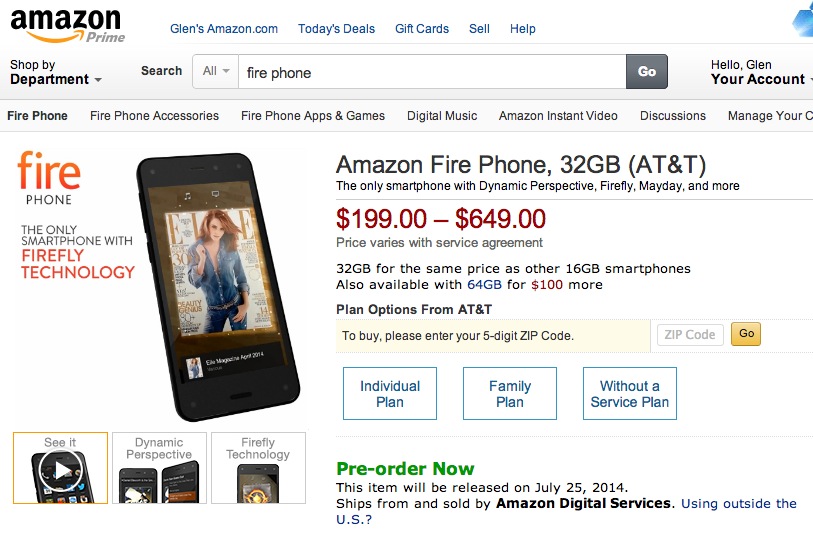The image size is (813, 543).
Task: Click the Amazon Prime logo
Action: 66,26
